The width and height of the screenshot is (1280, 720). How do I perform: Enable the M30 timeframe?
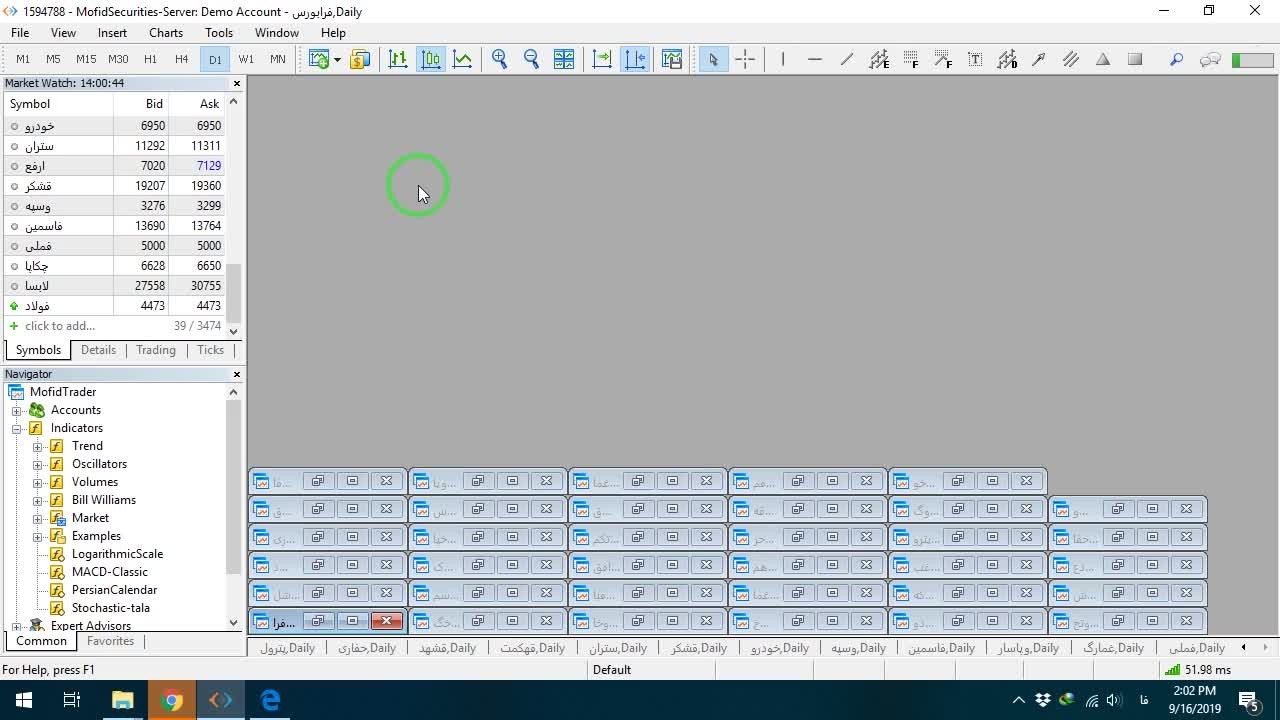click(x=118, y=59)
